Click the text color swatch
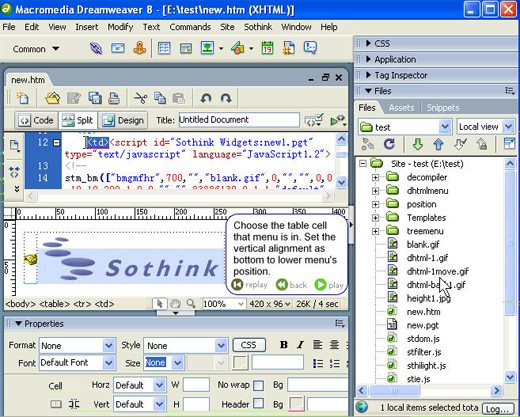 pyautogui.click(x=240, y=363)
